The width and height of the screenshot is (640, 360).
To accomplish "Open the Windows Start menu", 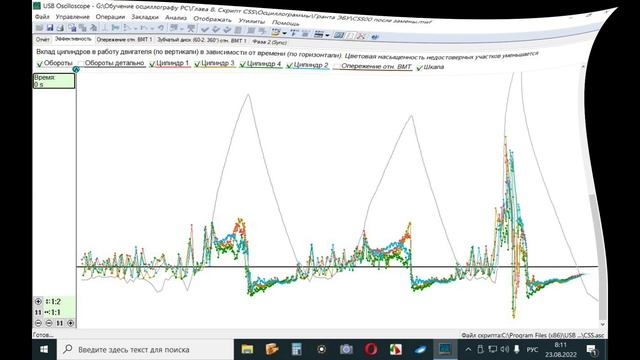I will click(x=44, y=349).
